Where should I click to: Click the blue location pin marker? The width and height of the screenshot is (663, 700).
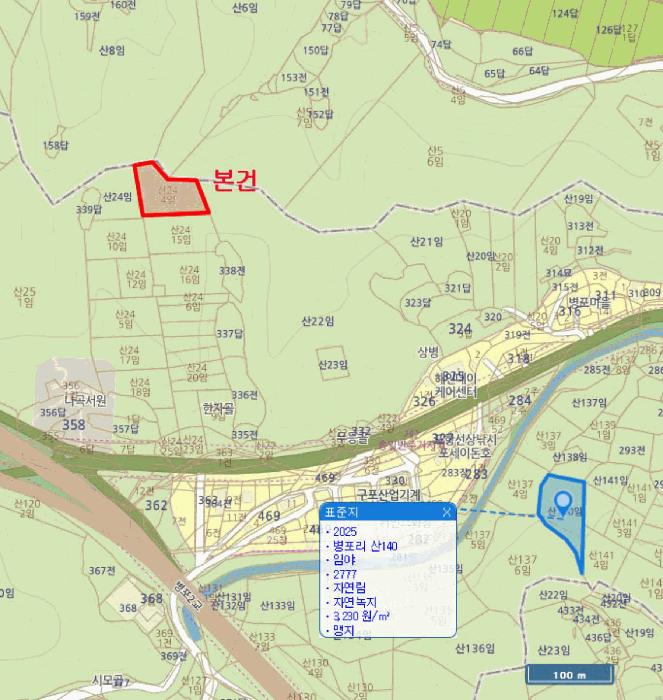tap(562, 500)
